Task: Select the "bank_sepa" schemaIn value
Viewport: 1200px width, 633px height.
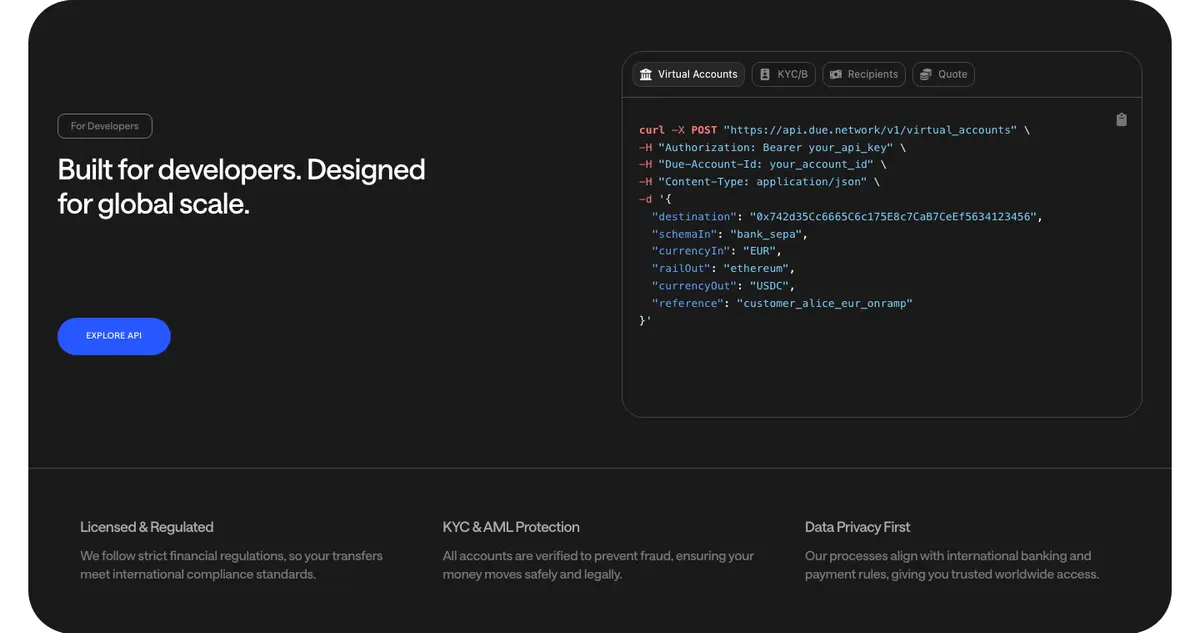Action: 767,234
